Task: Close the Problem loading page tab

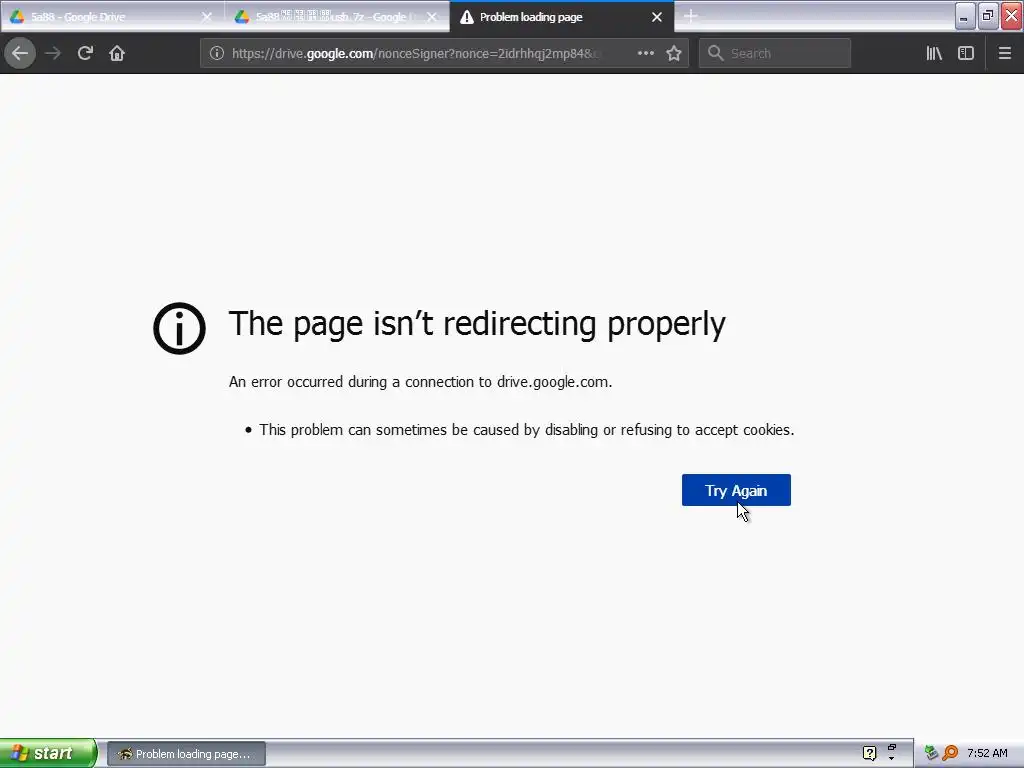Action: [657, 17]
